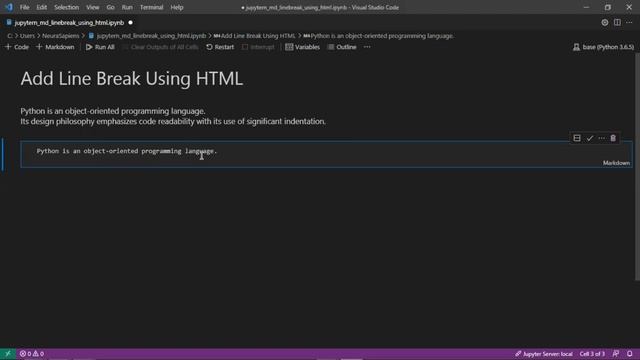Open notifications with the bell icon

630,354
